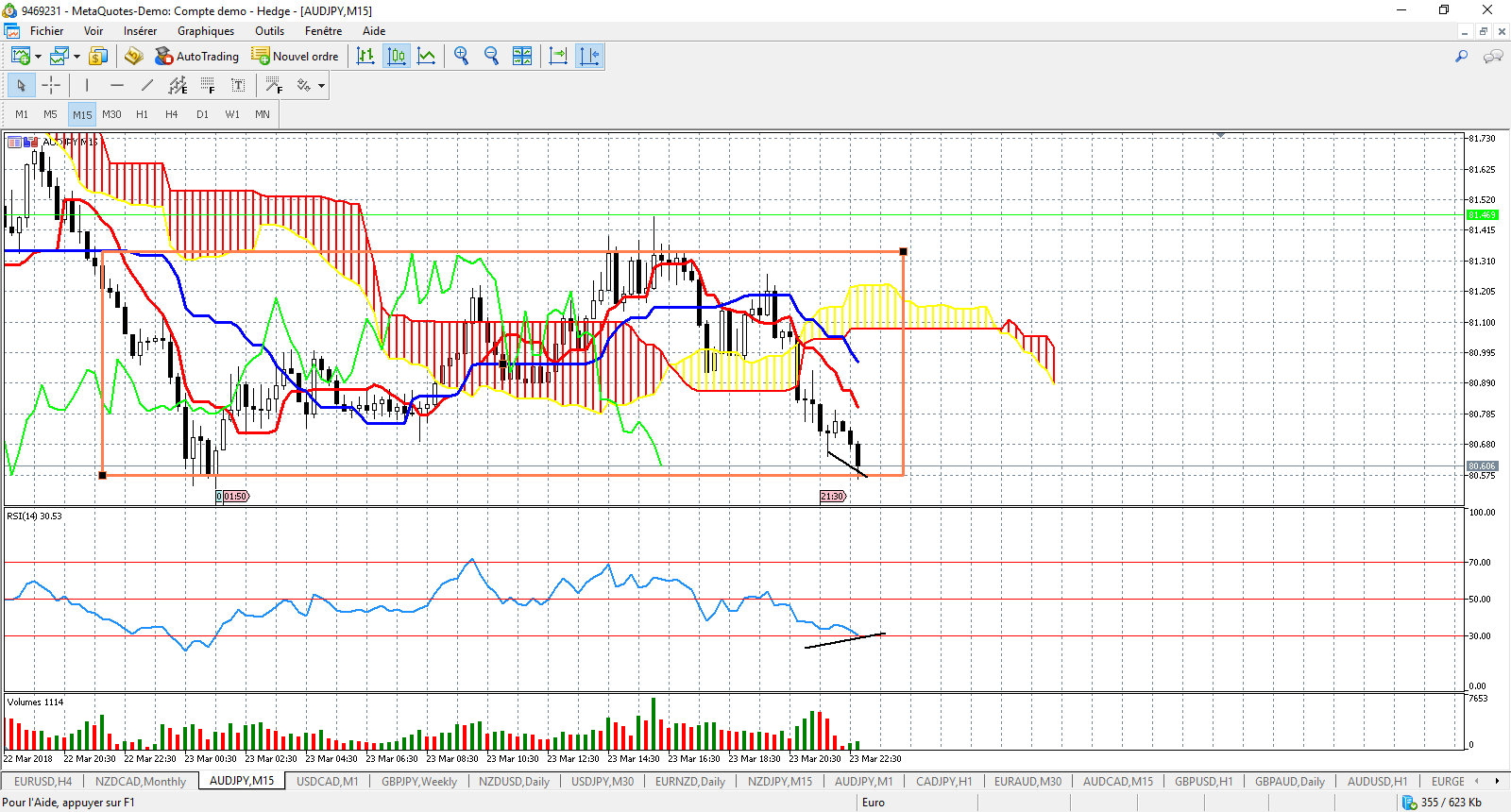Tile the chart windows
1511x812 pixels.
[x=522, y=57]
